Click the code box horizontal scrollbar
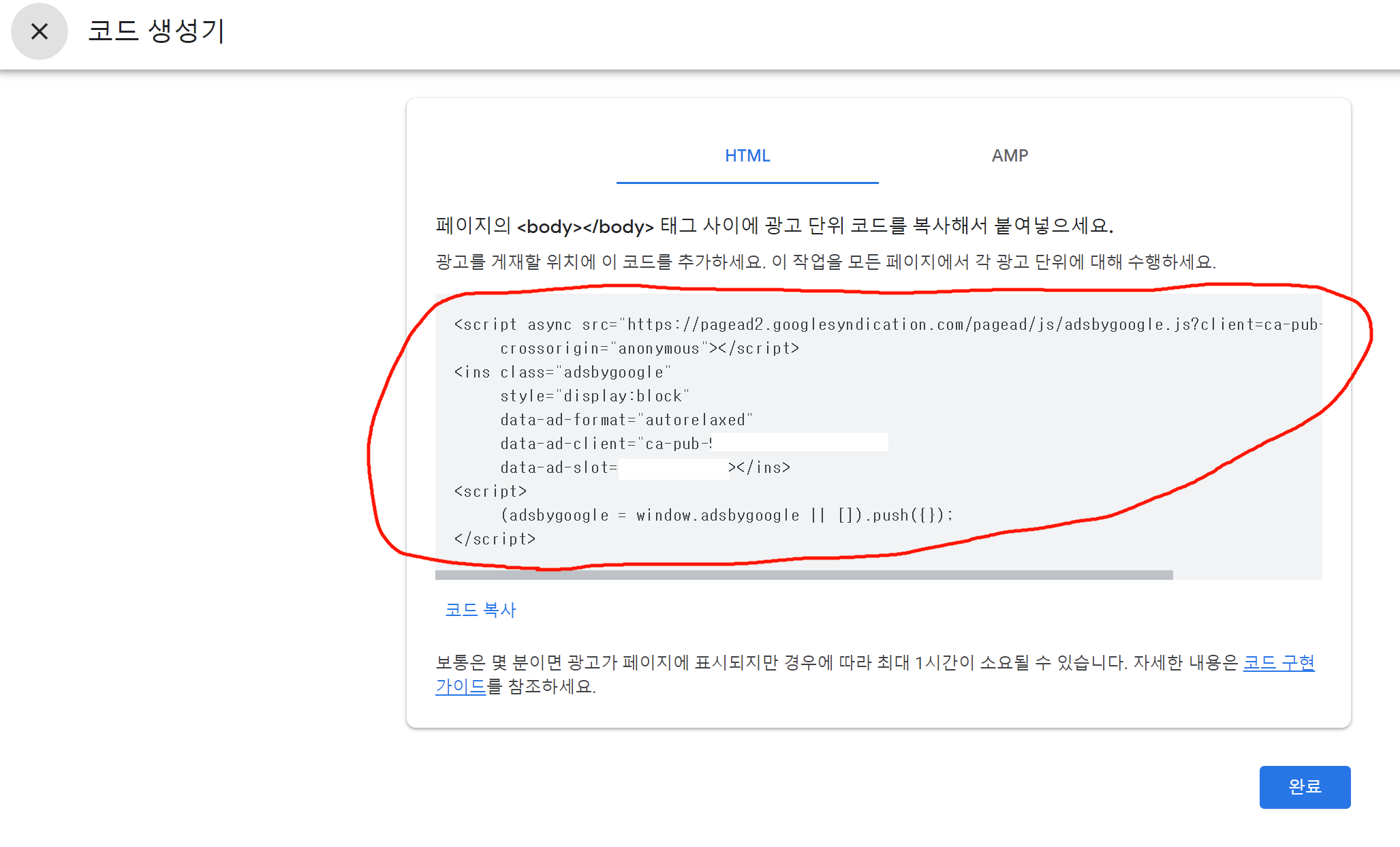This screenshot has height=847, width=1400. pos(804,575)
